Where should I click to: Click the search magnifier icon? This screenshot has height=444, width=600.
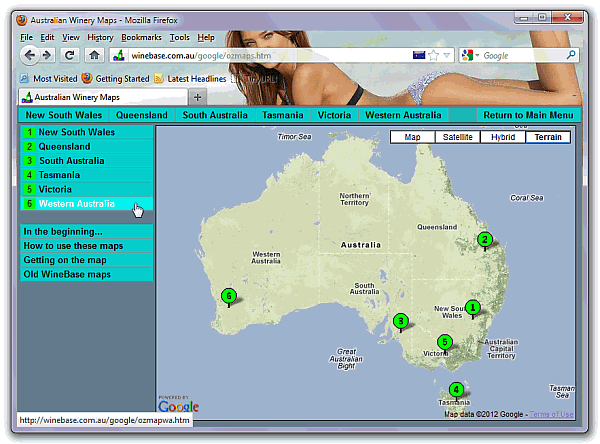[571, 55]
